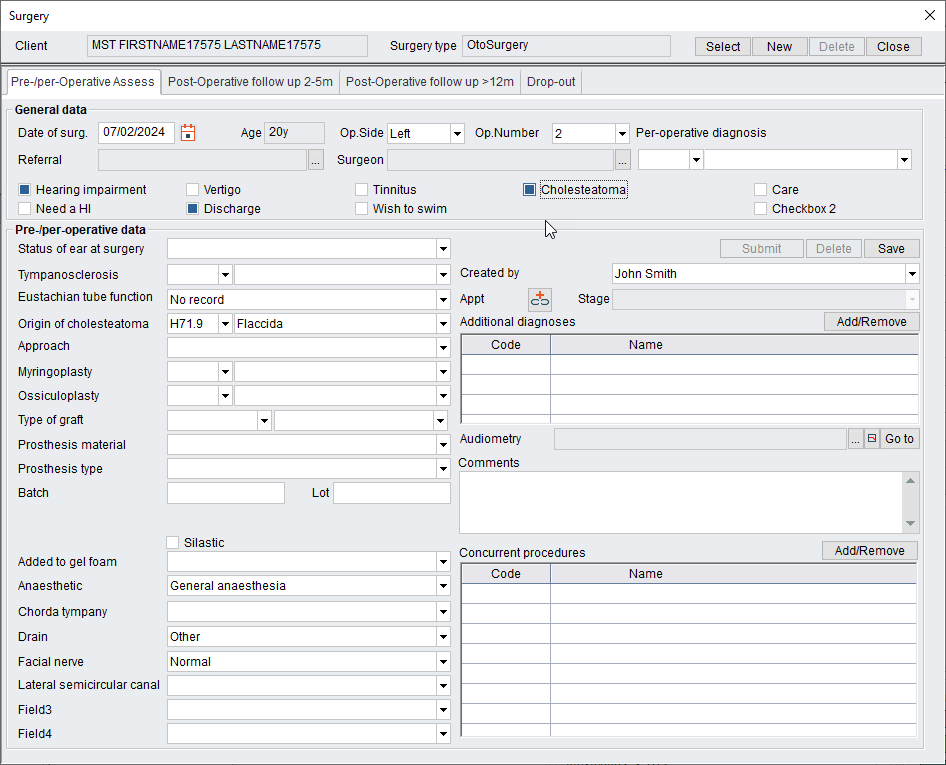Open the Status of ear at surgery dropdown
Viewport: 946px width, 765px height.
point(443,249)
